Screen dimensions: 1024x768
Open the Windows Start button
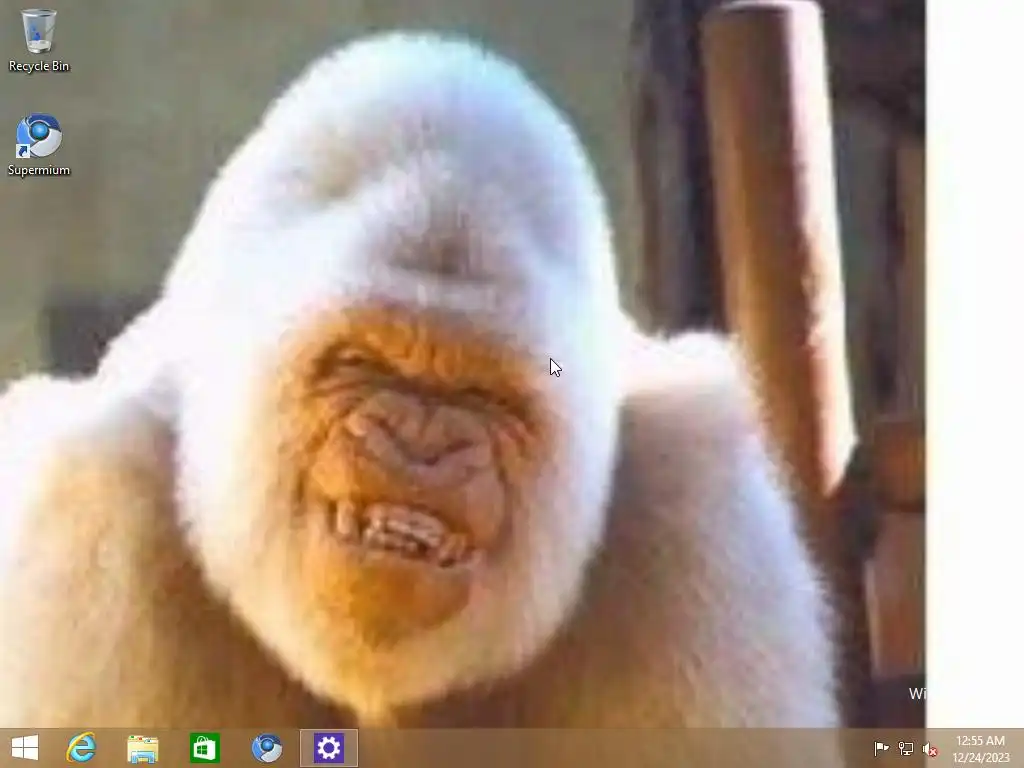25,748
